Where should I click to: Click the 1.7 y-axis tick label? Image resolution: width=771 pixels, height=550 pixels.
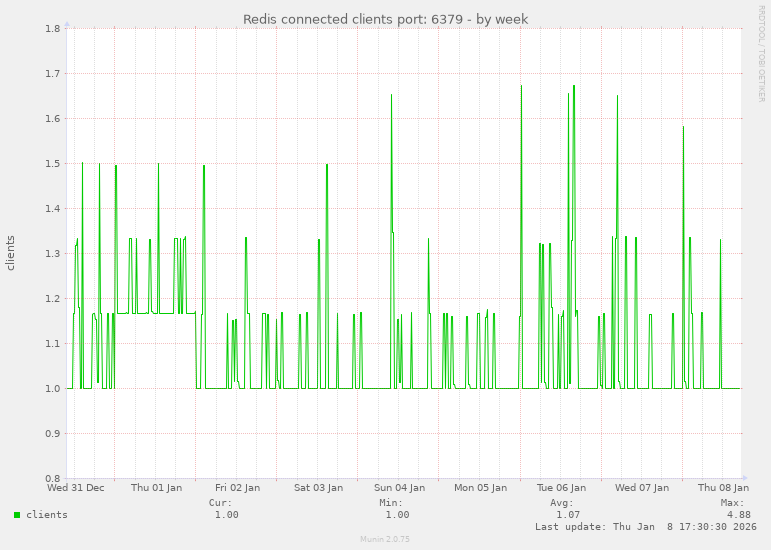(53, 74)
